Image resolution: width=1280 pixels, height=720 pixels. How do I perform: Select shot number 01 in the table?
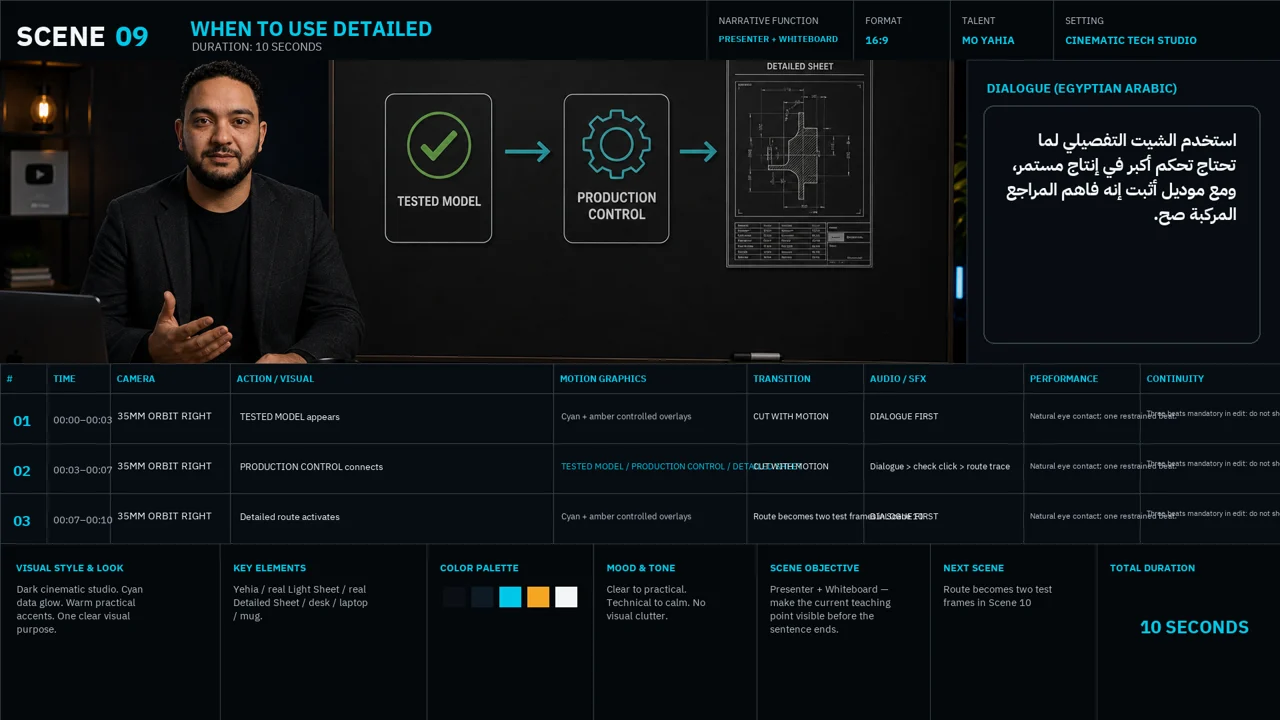[x=22, y=421]
